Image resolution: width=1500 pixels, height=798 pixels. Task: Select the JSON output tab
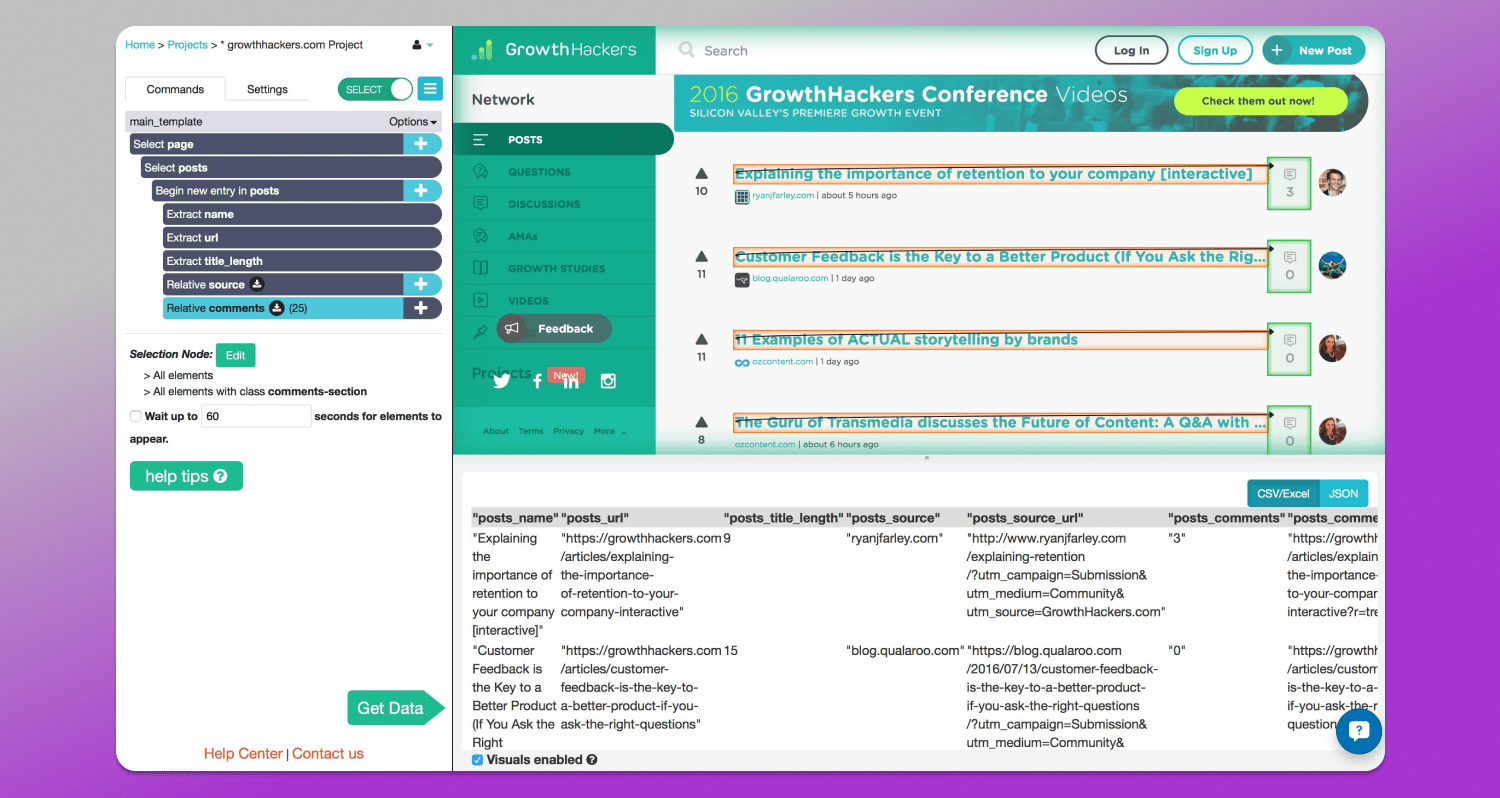(1344, 493)
